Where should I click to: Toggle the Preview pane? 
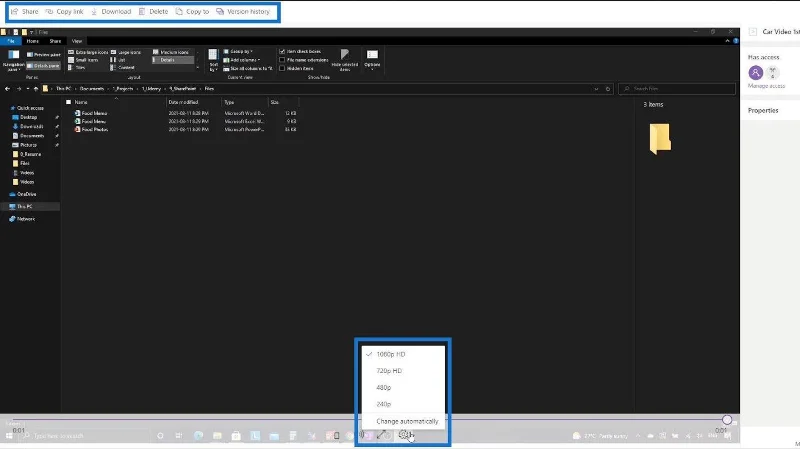(43, 55)
